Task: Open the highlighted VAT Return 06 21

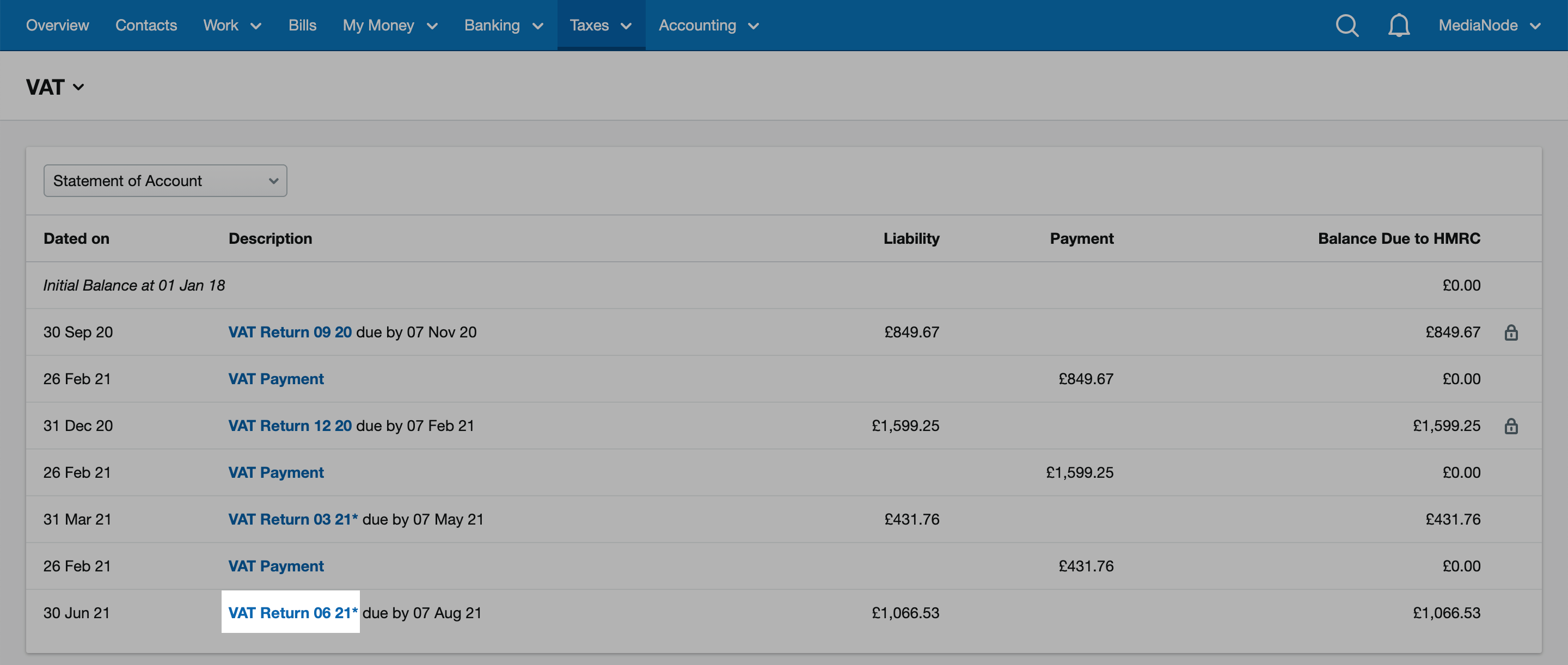Action: click(291, 613)
